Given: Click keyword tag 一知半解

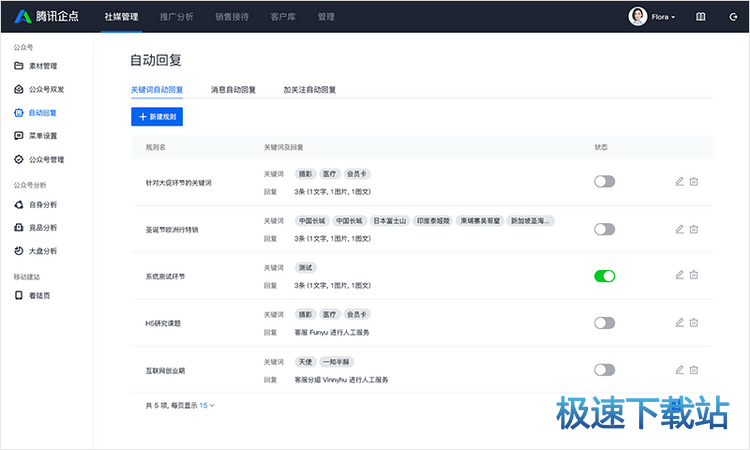Looking at the screenshot, I should (x=336, y=362).
